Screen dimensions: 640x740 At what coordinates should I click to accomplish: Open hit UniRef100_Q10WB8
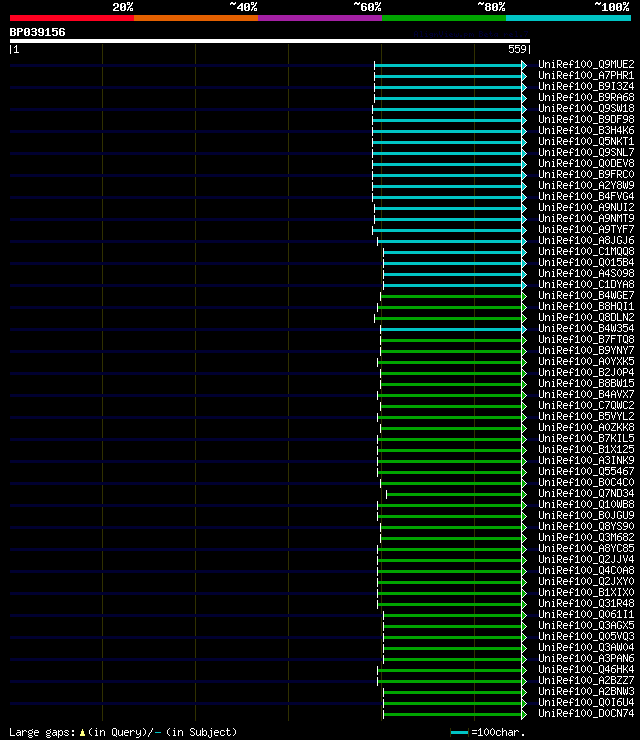pyautogui.click(x=586, y=505)
